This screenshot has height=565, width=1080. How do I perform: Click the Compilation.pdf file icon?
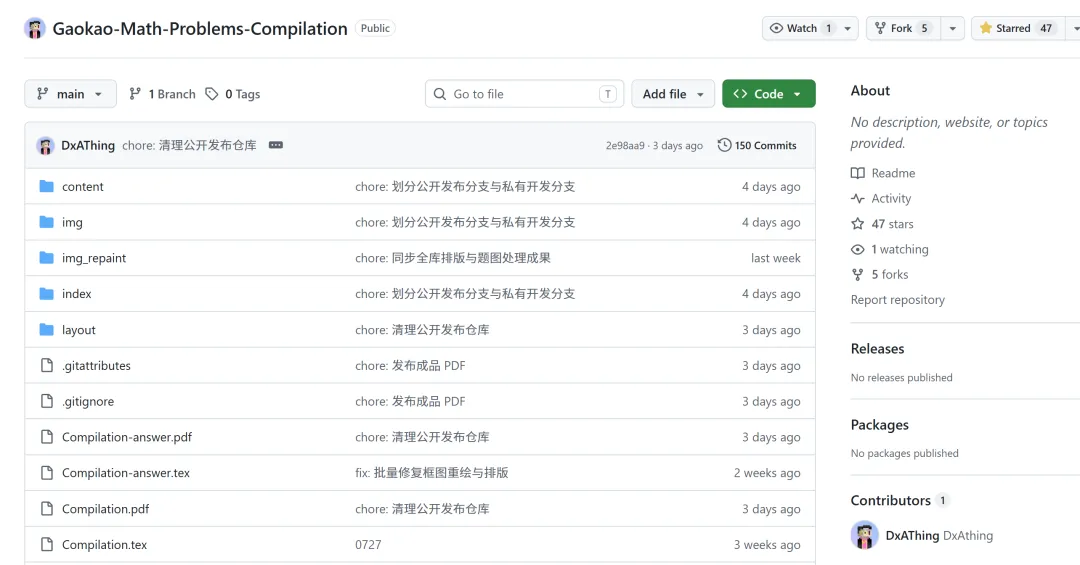pos(46,508)
